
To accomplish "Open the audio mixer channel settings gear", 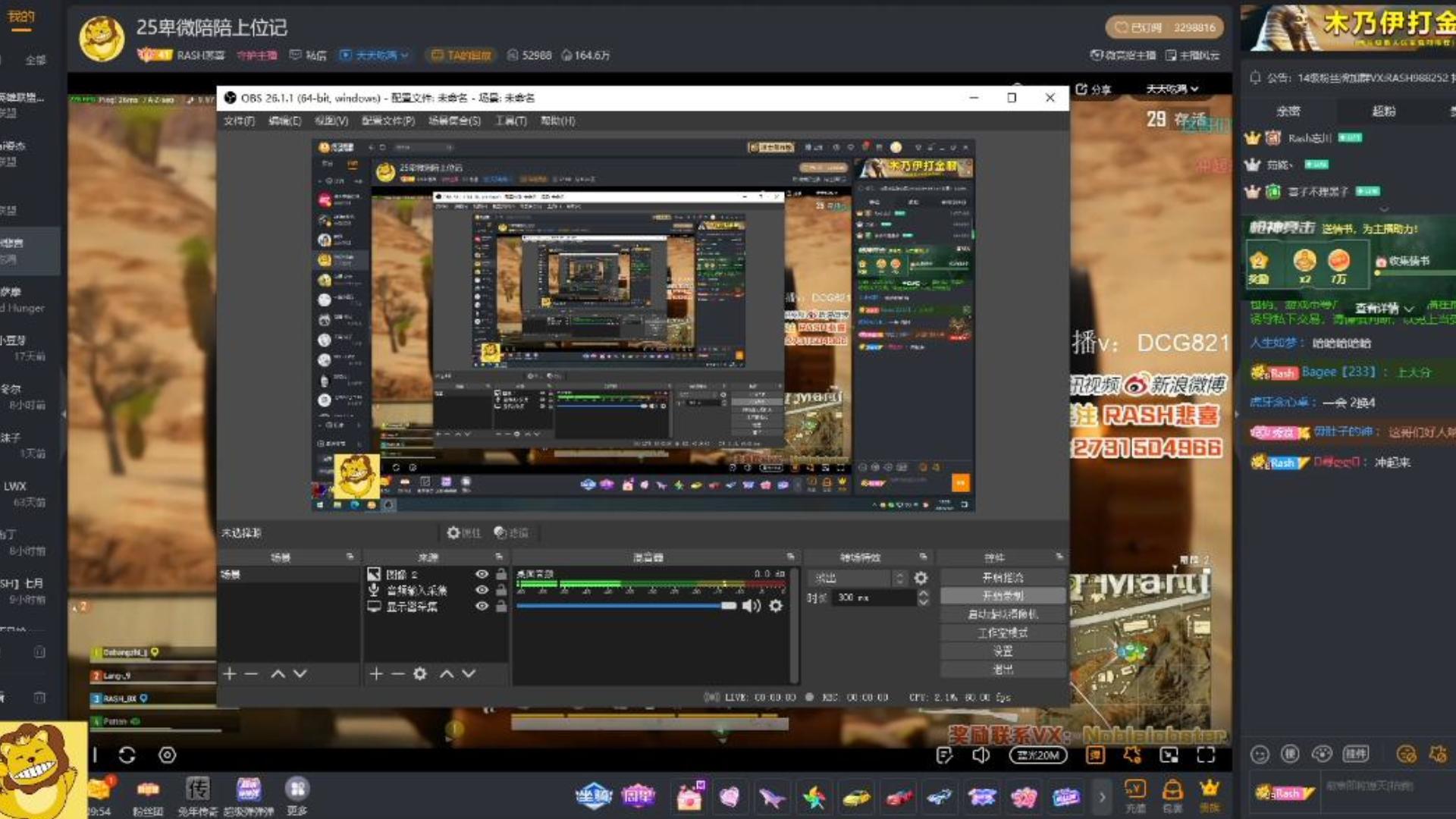I will click(x=776, y=605).
